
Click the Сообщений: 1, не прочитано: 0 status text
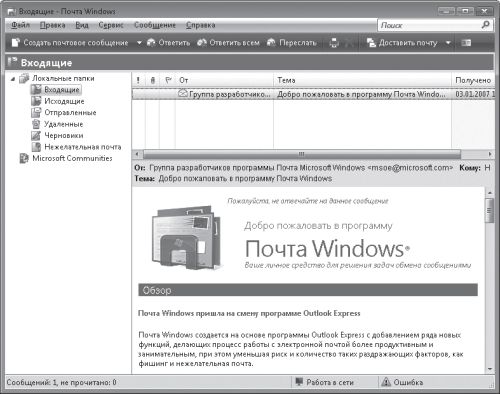[62, 382]
